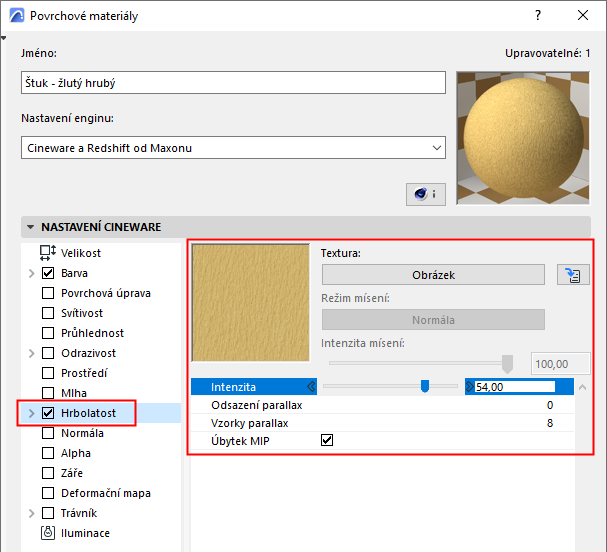The height and width of the screenshot is (552, 607).
Task: Click the Obrázek texture button
Action: (433, 275)
